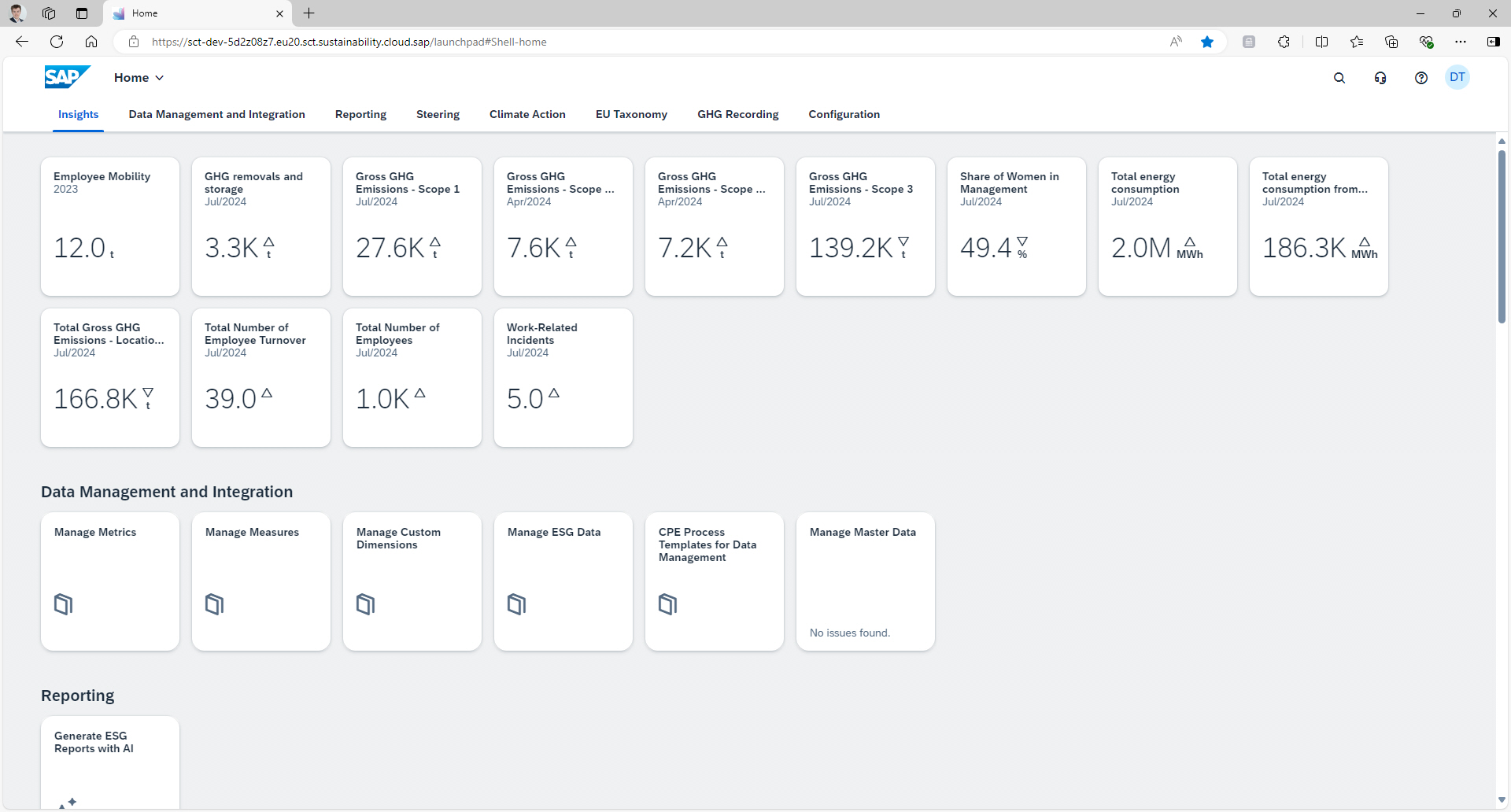Click the browser split screen icon
This screenshot has width=1511, height=812.
pos(1321,42)
